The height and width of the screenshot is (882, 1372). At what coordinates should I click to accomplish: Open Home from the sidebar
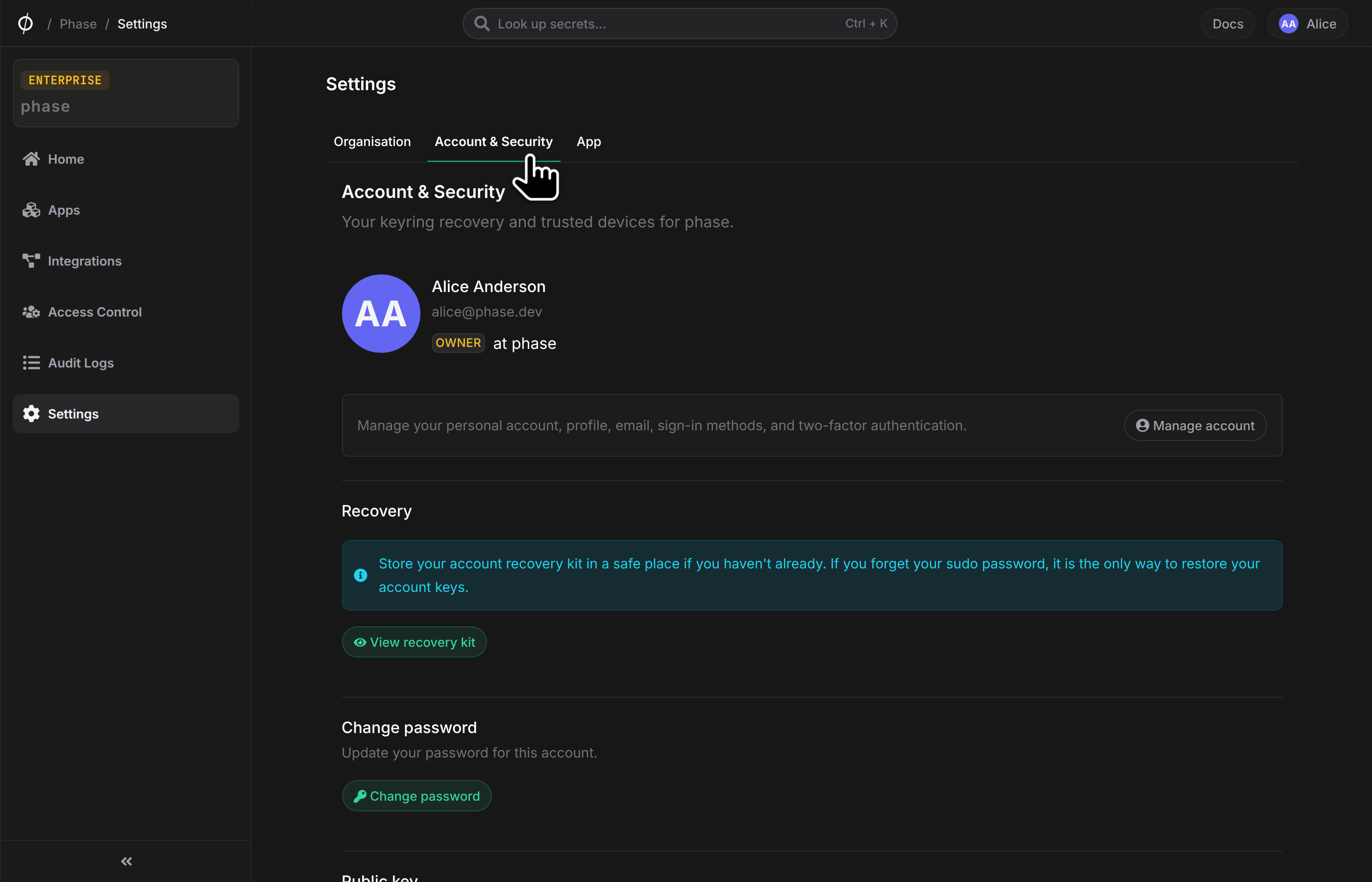[125, 159]
